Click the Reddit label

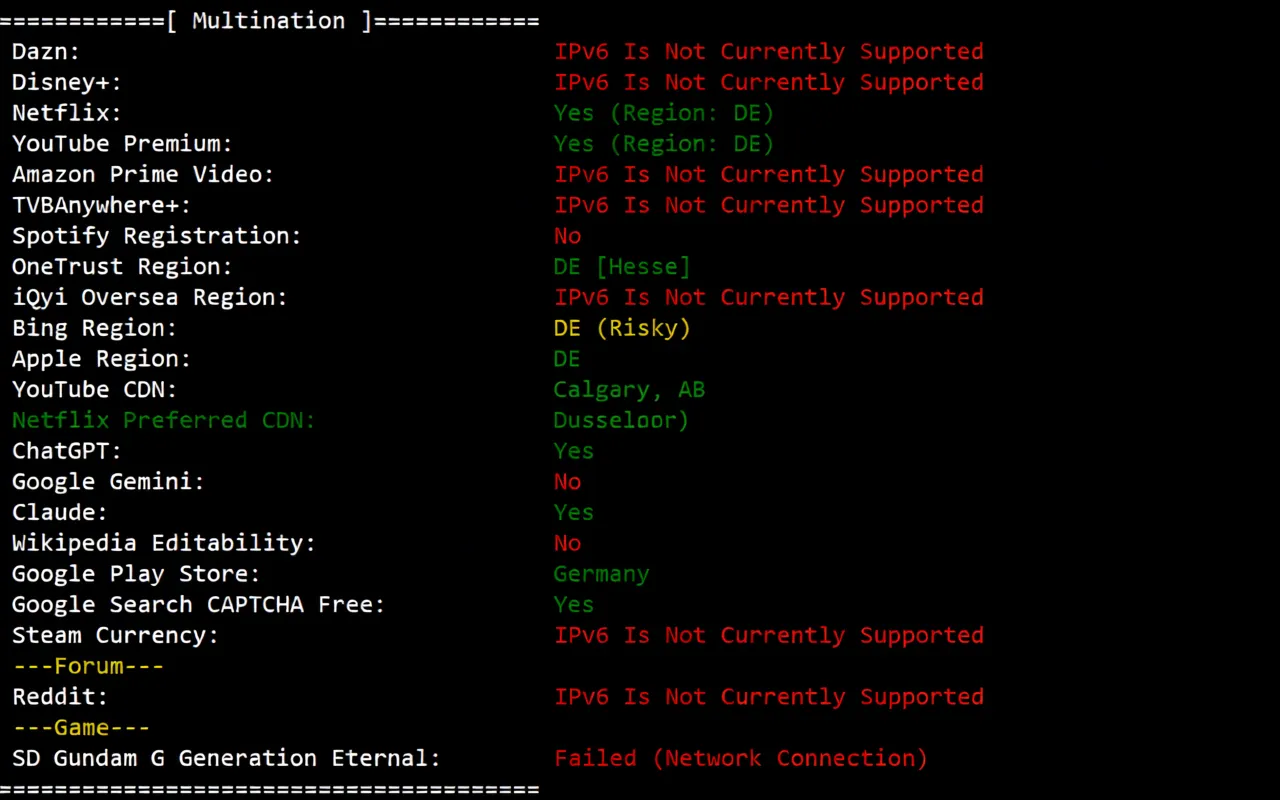[x=60, y=697]
